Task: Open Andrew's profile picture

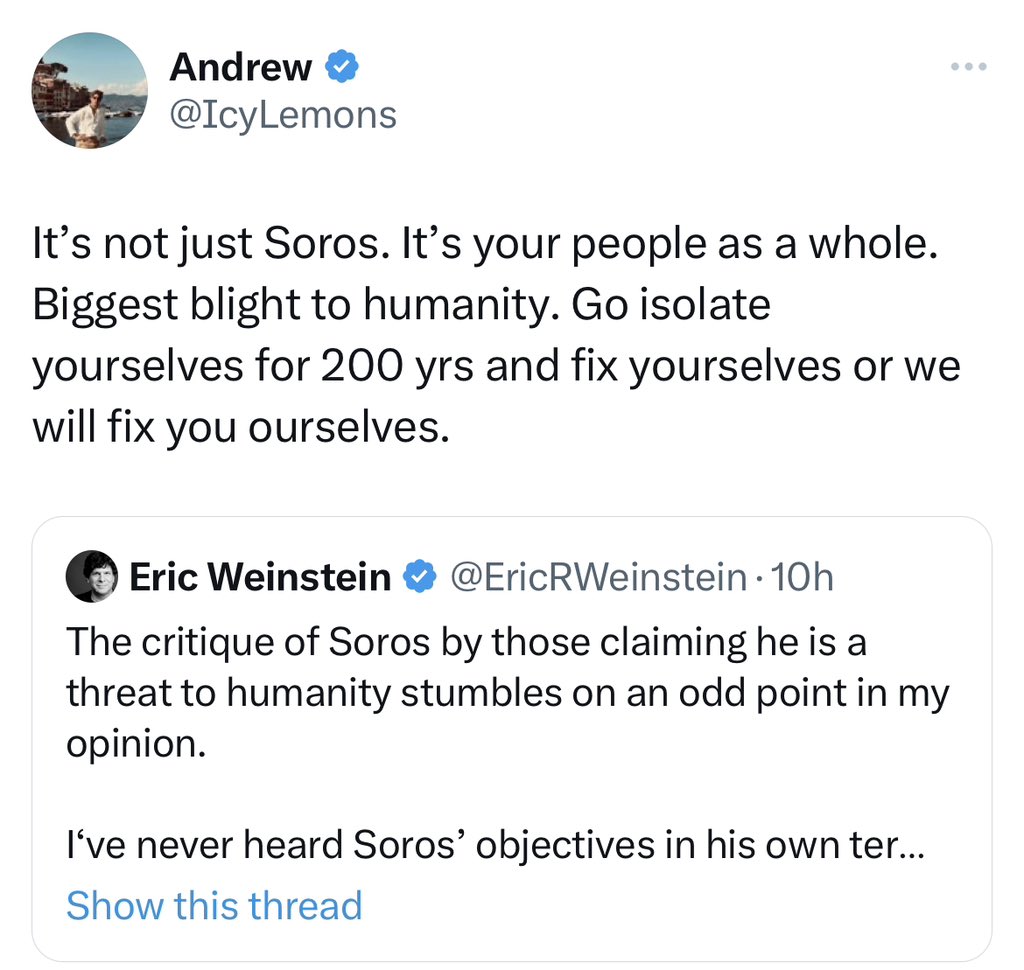Action: (90, 90)
